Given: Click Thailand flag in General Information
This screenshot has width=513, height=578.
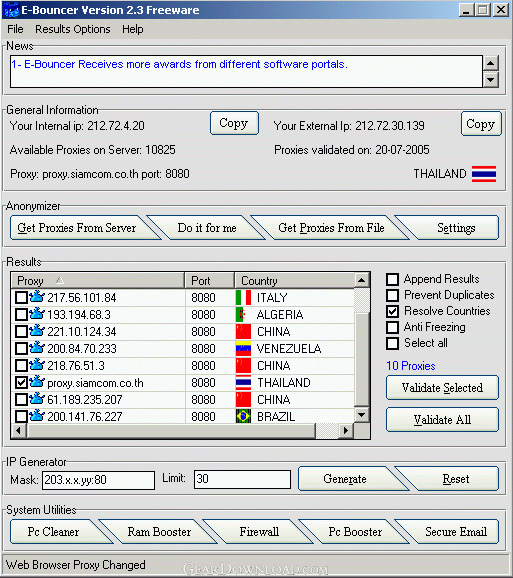Looking at the screenshot, I should point(484,174).
